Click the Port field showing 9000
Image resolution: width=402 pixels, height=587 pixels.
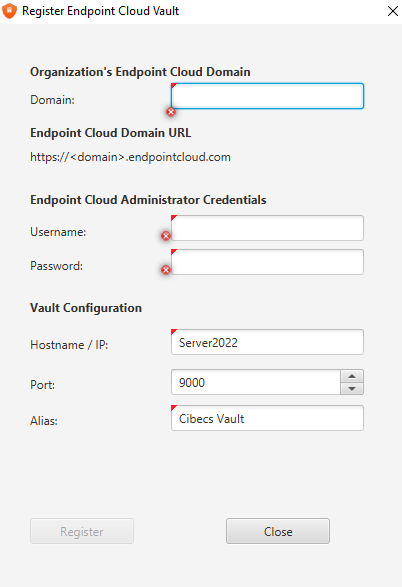[x=256, y=382]
